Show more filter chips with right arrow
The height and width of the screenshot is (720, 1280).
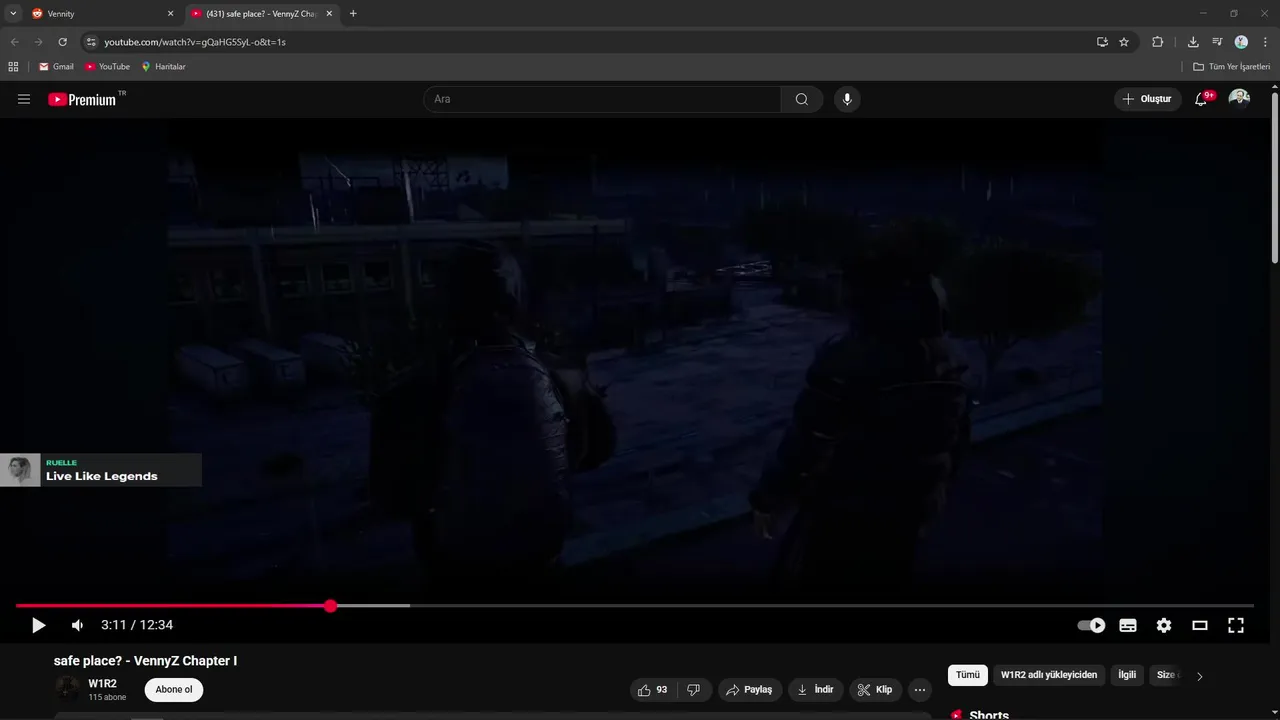coord(1199,676)
